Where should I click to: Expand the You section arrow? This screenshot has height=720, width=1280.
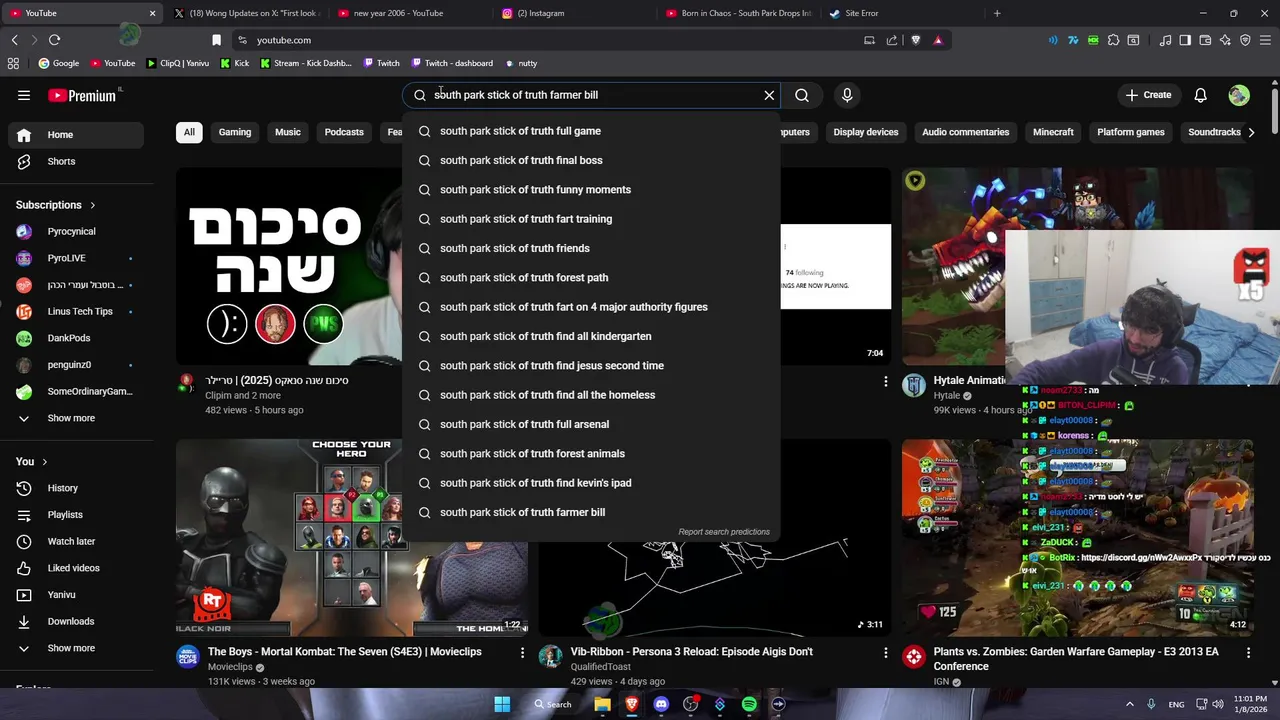point(44,461)
